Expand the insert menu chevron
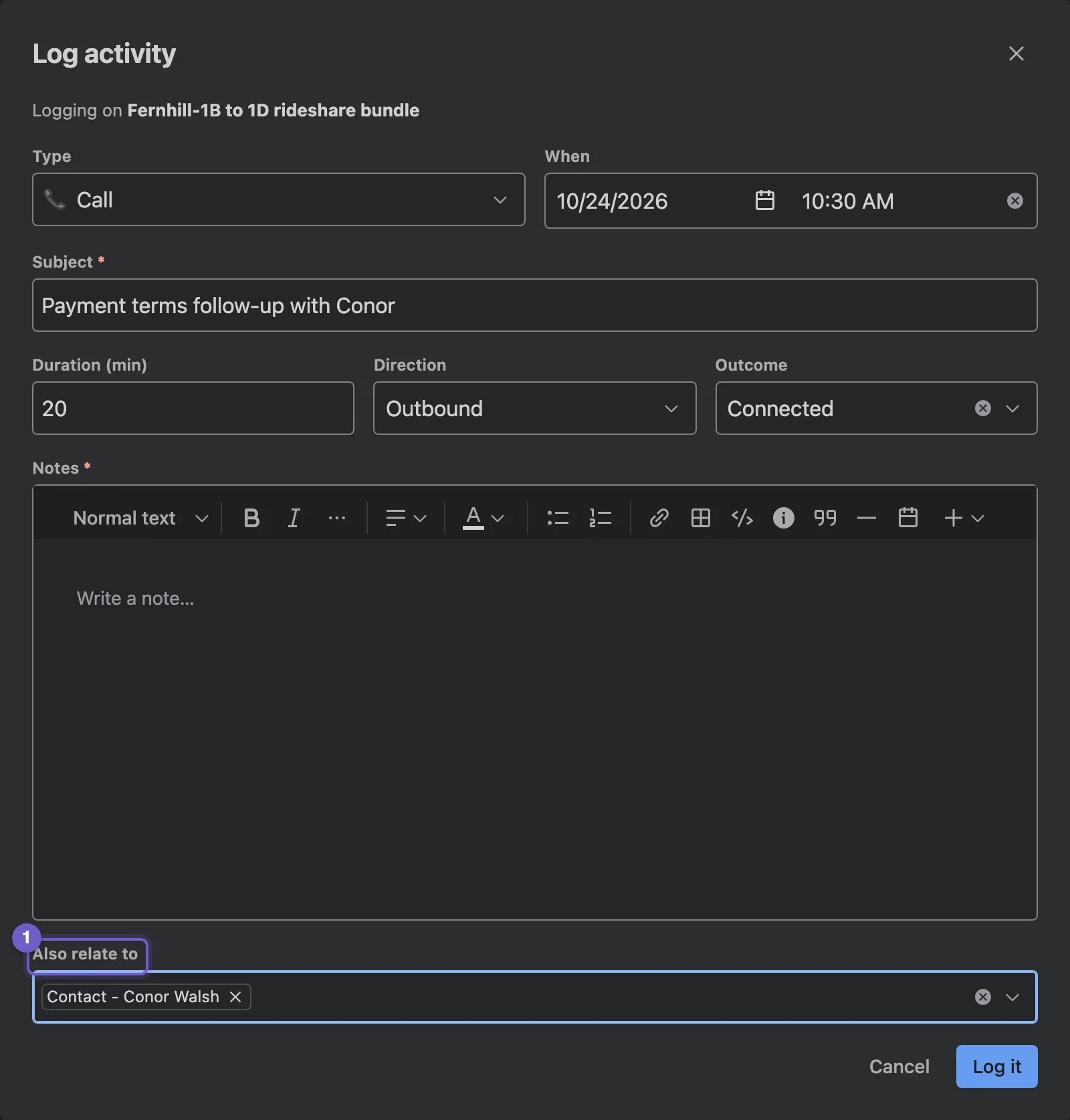This screenshot has width=1070, height=1120. pyautogui.click(x=978, y=518)
